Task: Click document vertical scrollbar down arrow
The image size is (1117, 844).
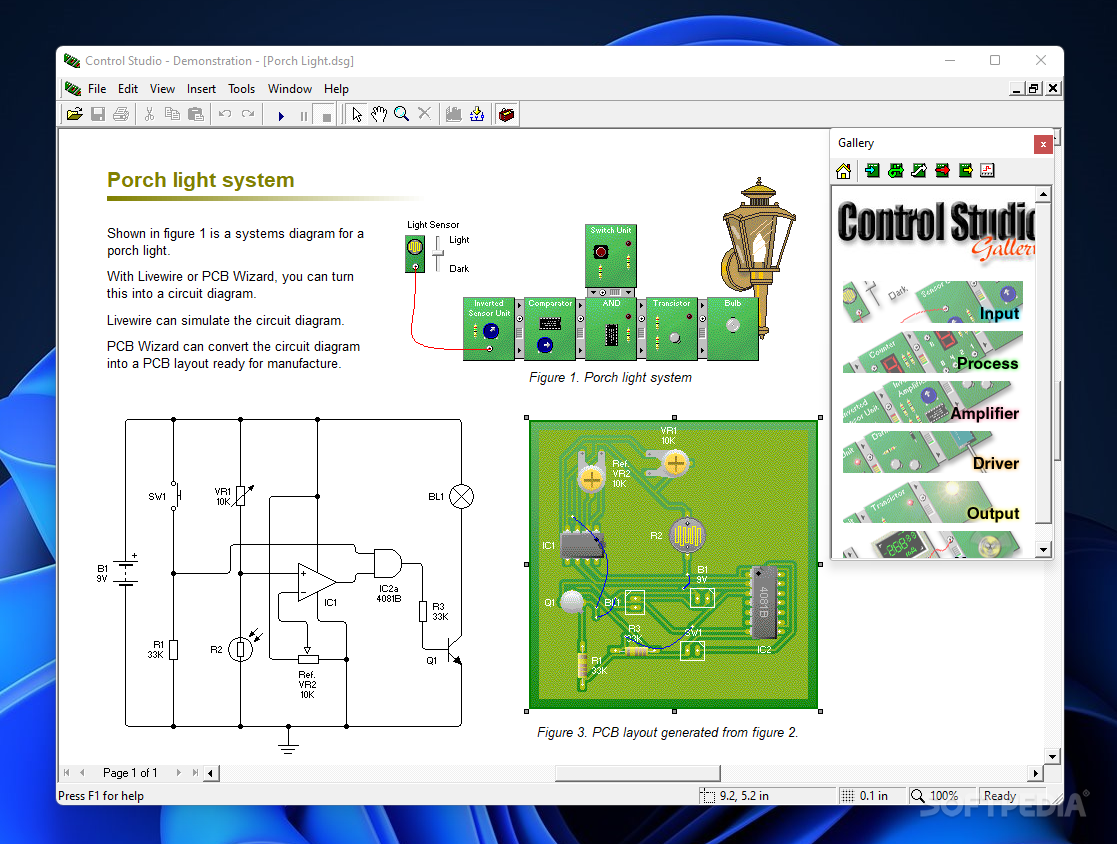Action: tap(1052, 756)
